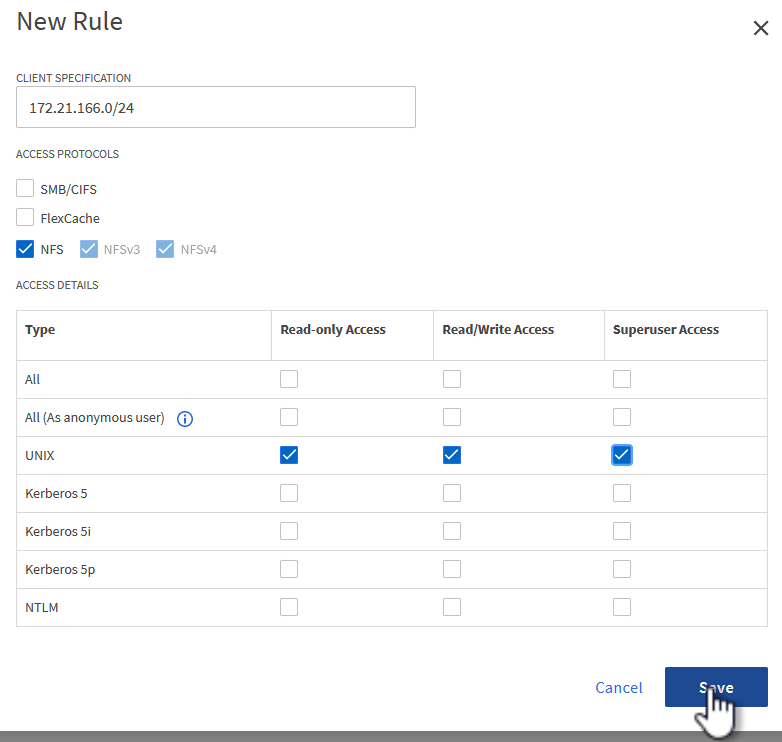Image resolution: width=782 pixels, height=742 pixels.
Task: Check Kerberos 5p Superuser Access
Action: click(x=622, y=569)
